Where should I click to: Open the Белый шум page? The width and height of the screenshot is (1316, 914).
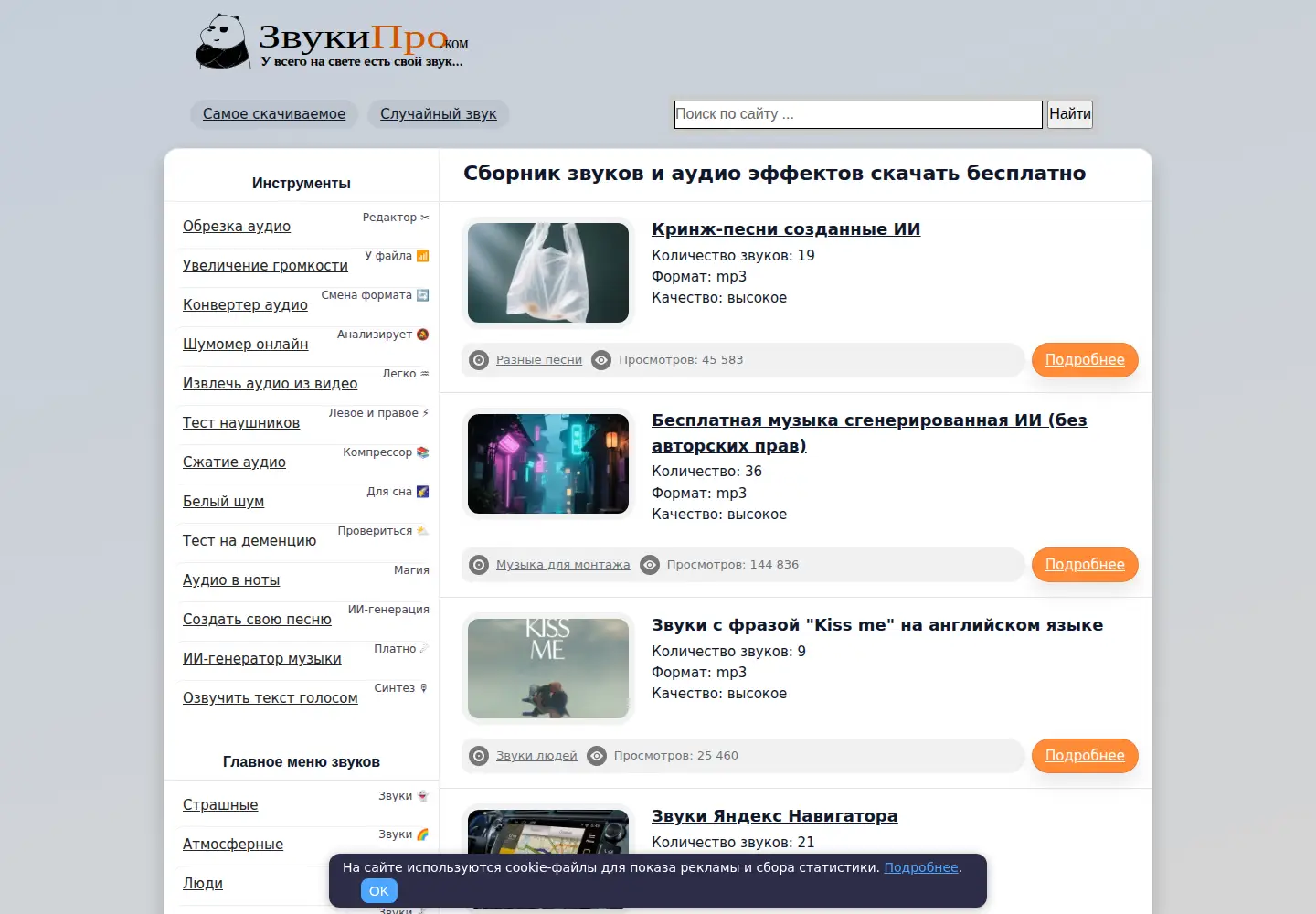(x=223, y=502)
